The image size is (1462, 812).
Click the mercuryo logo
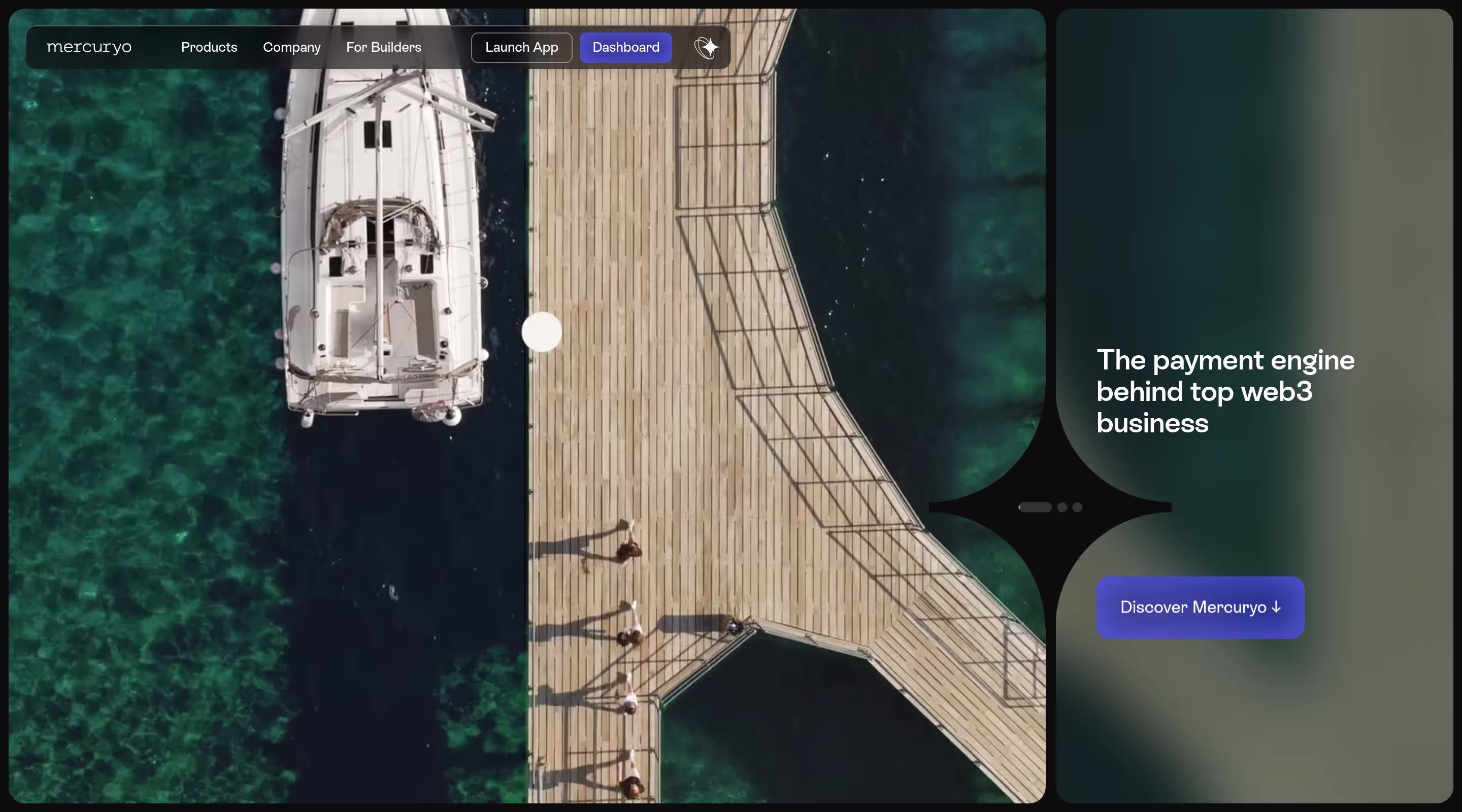coord(89,47)
